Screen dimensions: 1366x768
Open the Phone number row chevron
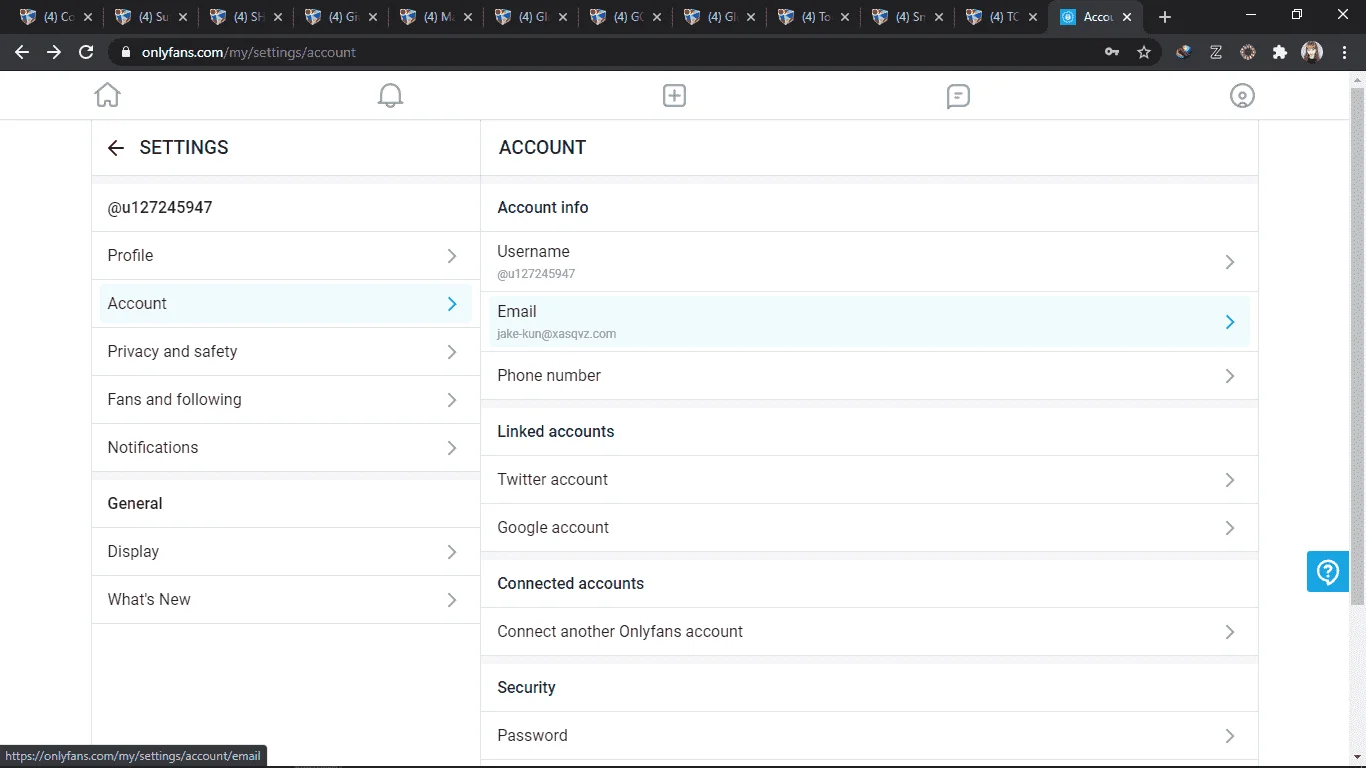coord(1230,376)
